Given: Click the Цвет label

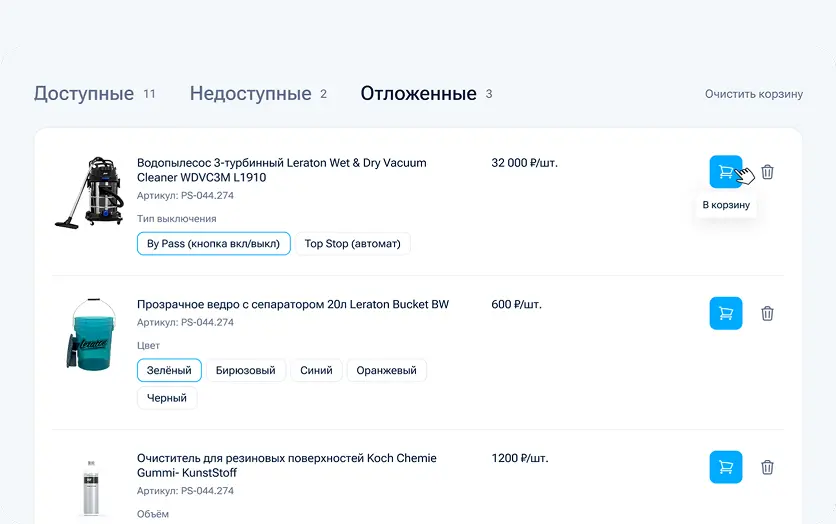Looking at the screenshot, I should pos(148,345).
